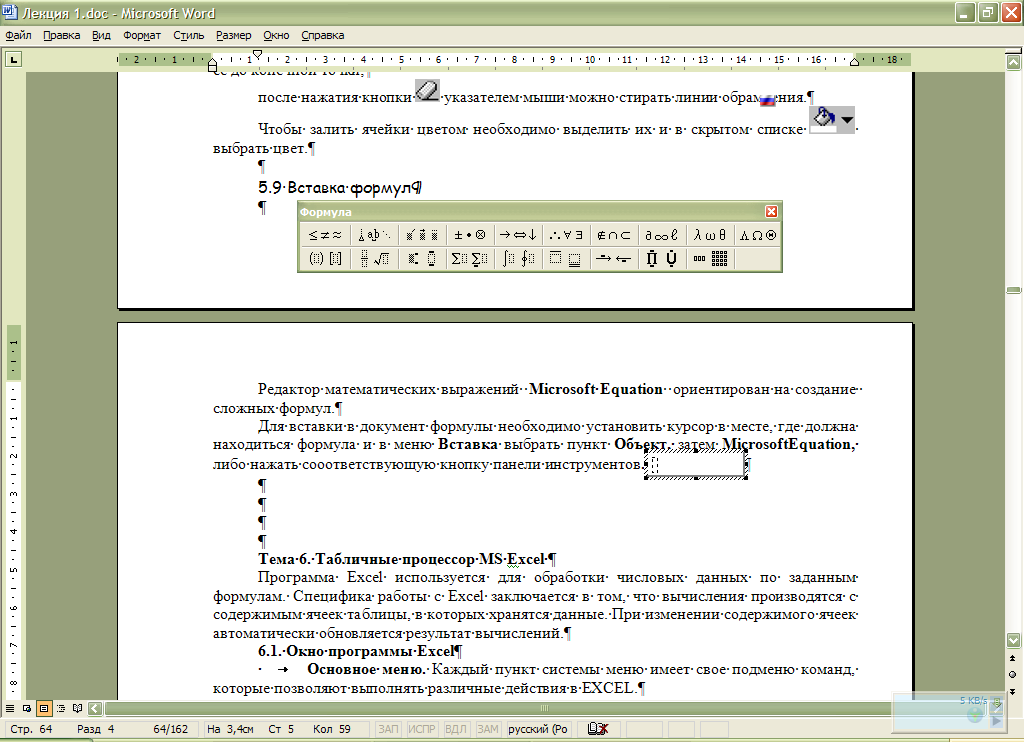This screenshot has width=1024, height=742.
Task: Open the relational symbols palette (≤≠≈)
Action: [325, 235]
